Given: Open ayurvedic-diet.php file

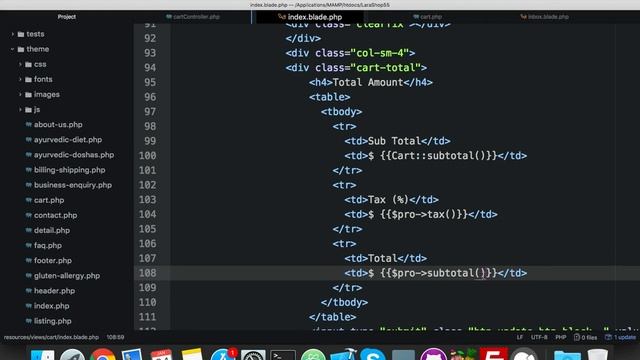Looking at the screenshot, I should [68, 140].
